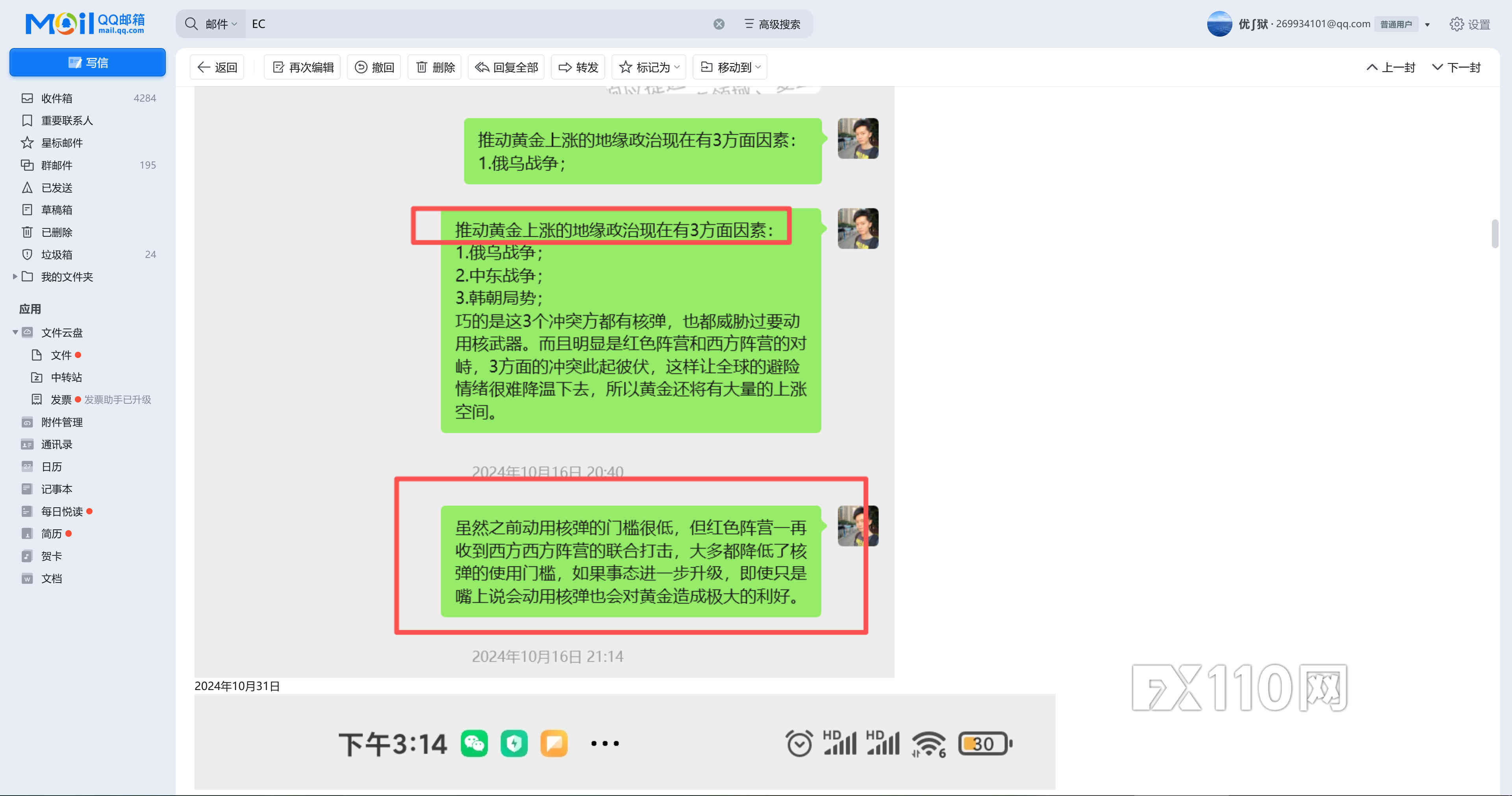This screenshot has width=1512, height=796.
Task: Open the 移动到 move-to dropdown
Action: [730, 67]
